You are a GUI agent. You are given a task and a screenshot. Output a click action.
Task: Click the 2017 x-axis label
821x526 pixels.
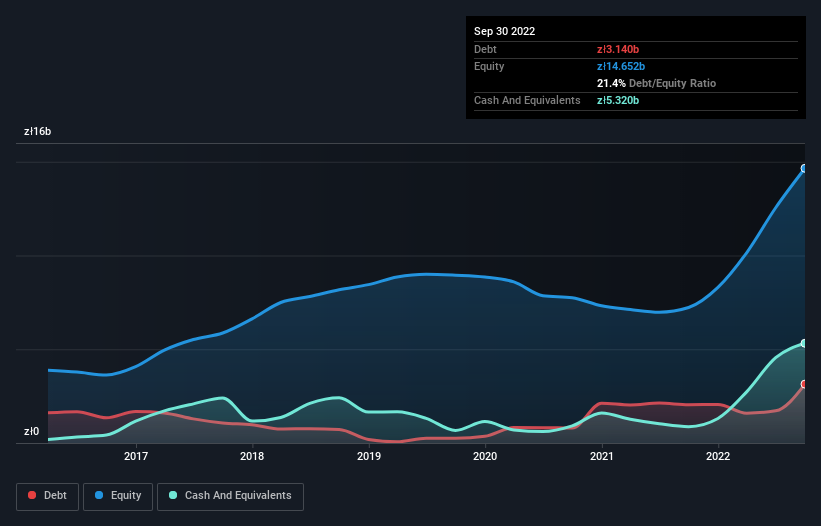(136, 456)
